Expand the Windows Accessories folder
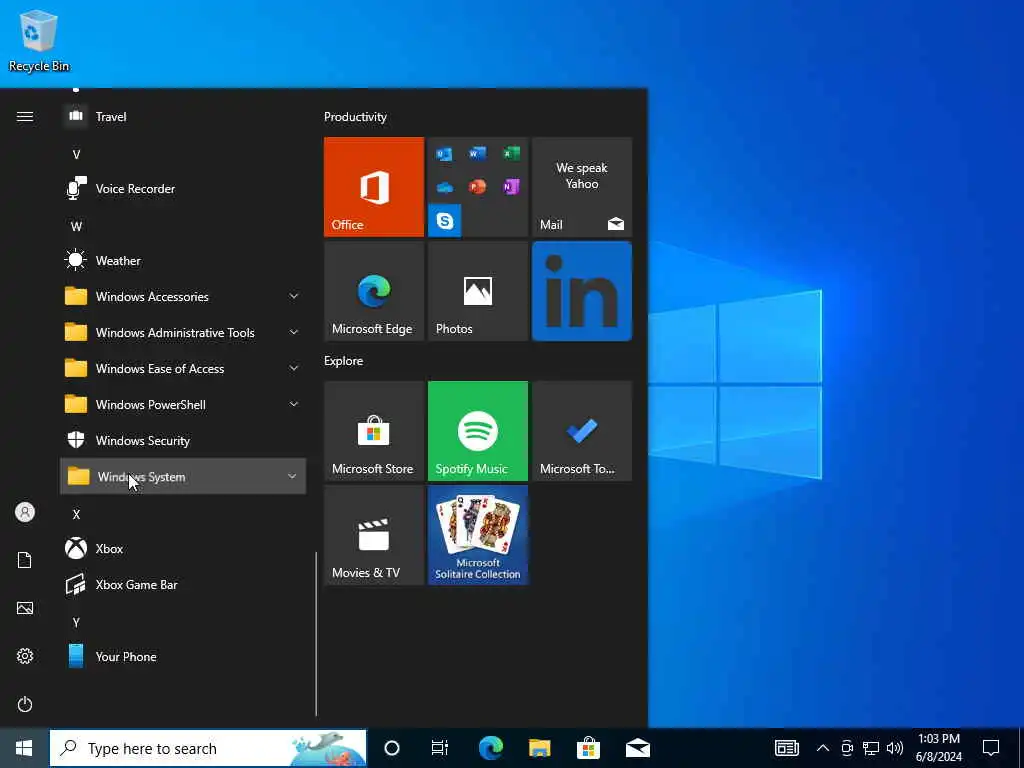Viewport: 1024px width, 768px height. pyautogui.click(x=183, y=296)
